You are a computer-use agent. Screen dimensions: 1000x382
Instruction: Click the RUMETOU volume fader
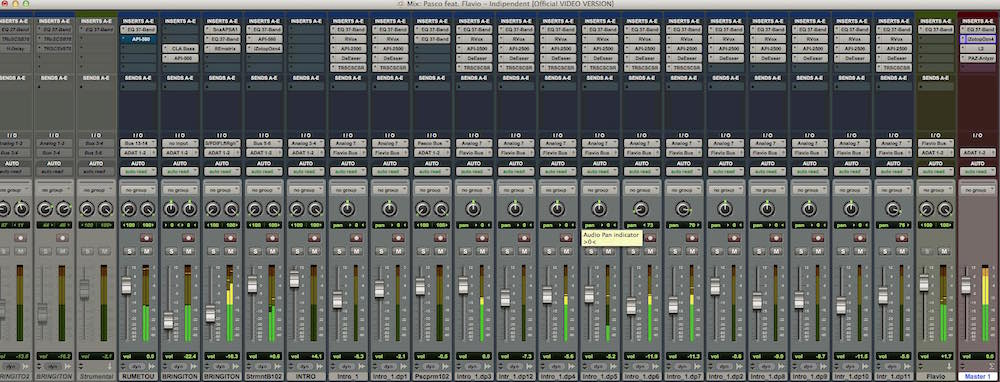[126, 285]
